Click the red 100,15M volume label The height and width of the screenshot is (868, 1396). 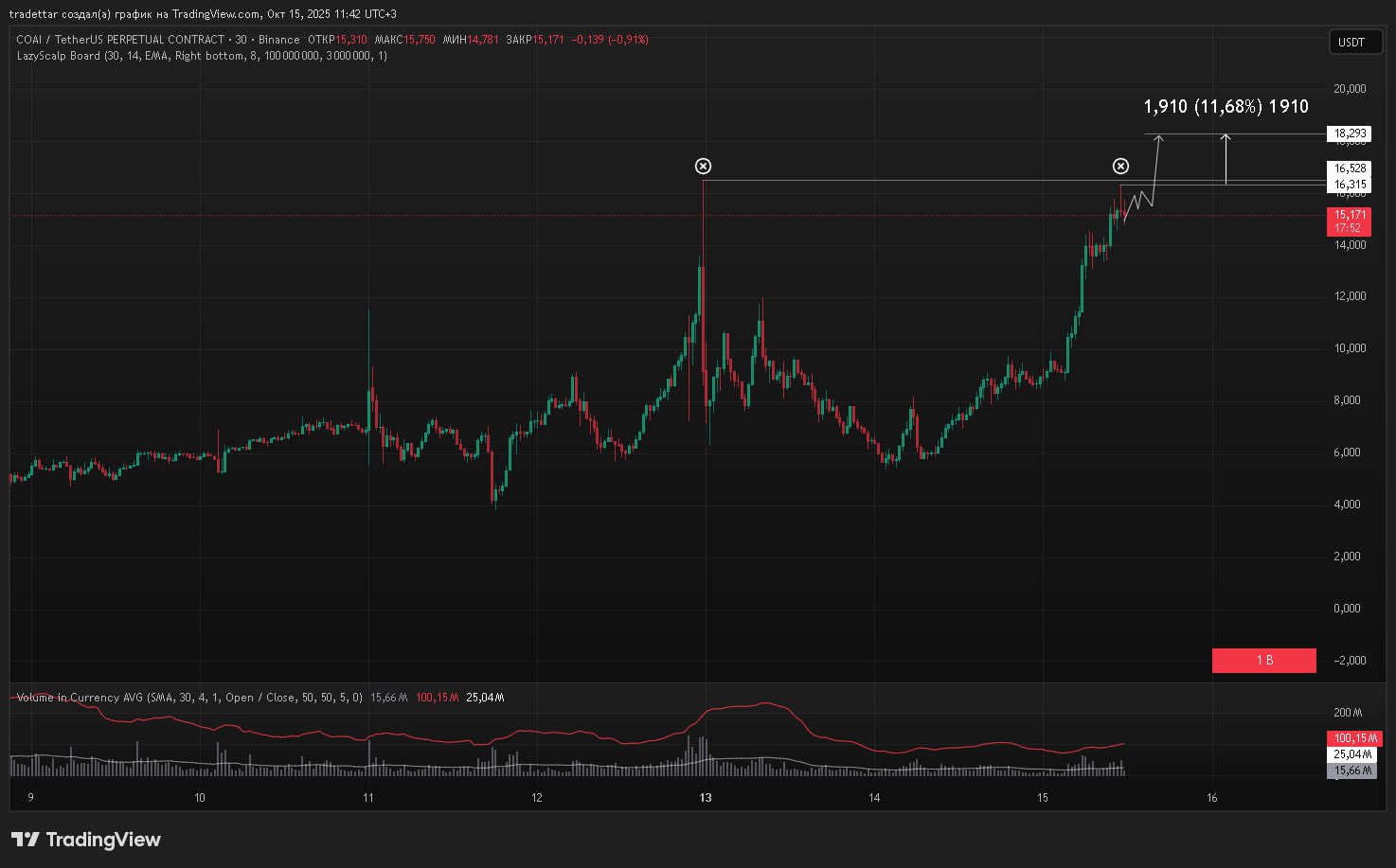pos(1353,738)
